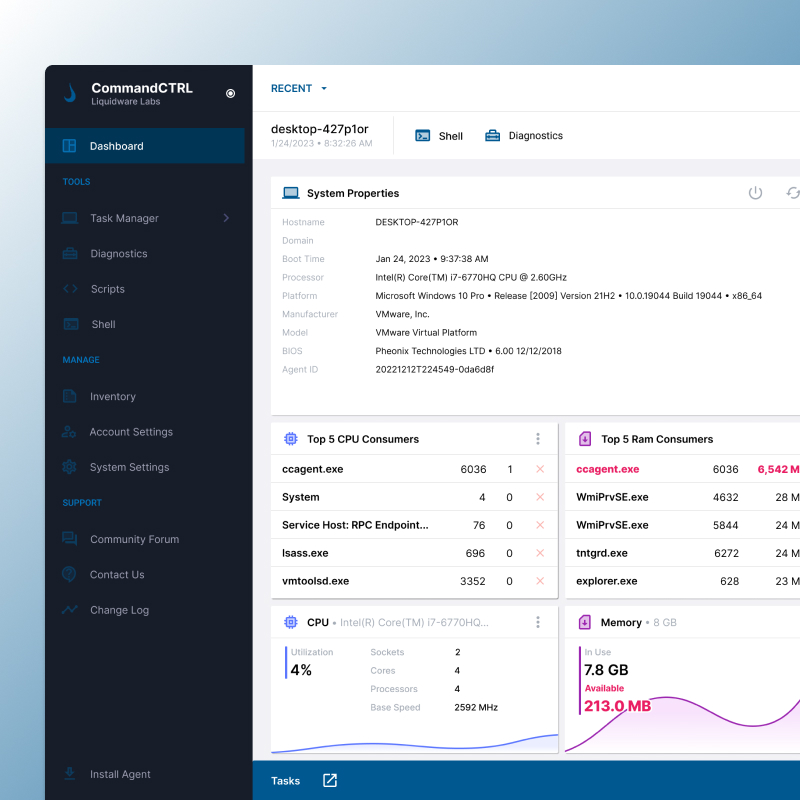Image resolution: width=800 pixels, height=800 pixels.
Task: Expand the Task Manager submenu chevron
Action: 227,218
